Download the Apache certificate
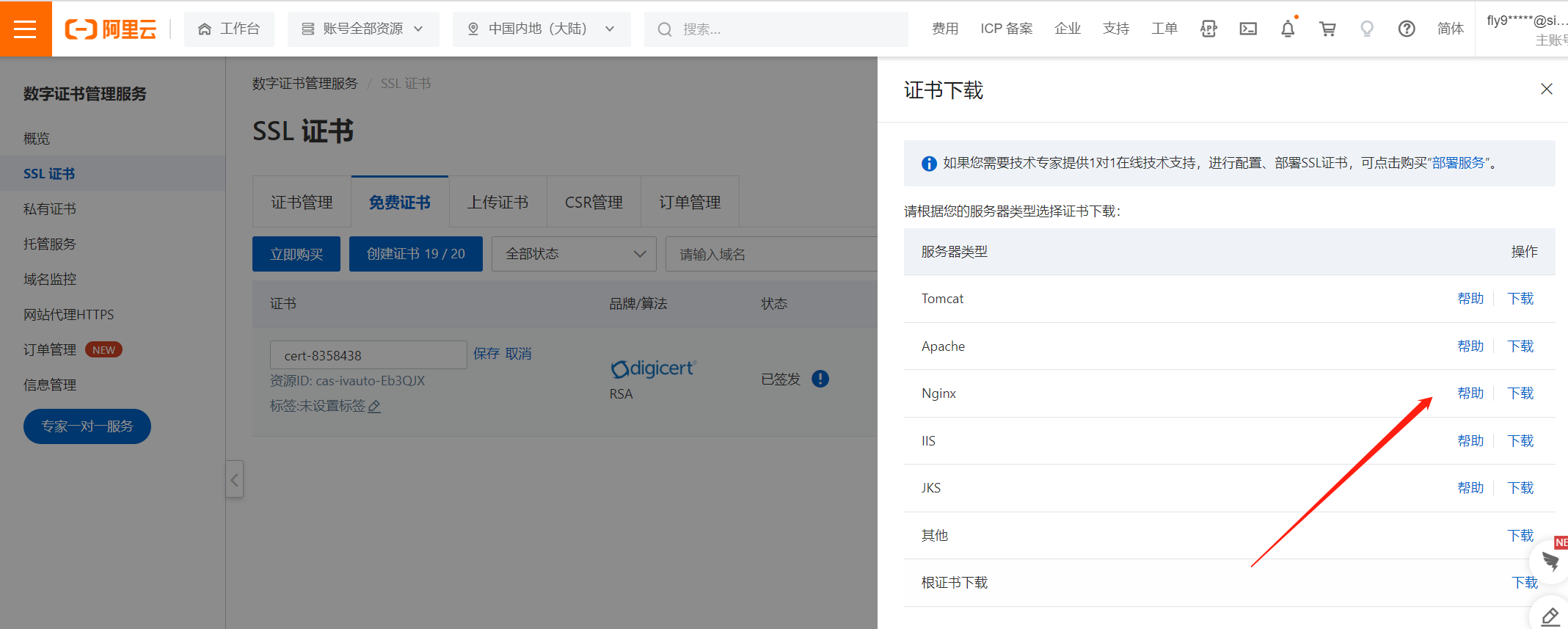The width and height of the screenshot is (1568, 629). 1521,346
